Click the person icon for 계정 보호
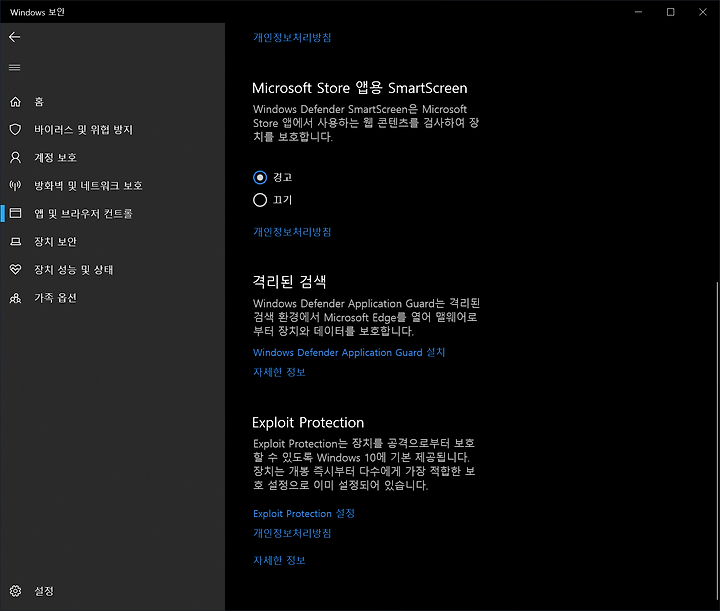The image size is (720, 611). click(x=16, y=157)
